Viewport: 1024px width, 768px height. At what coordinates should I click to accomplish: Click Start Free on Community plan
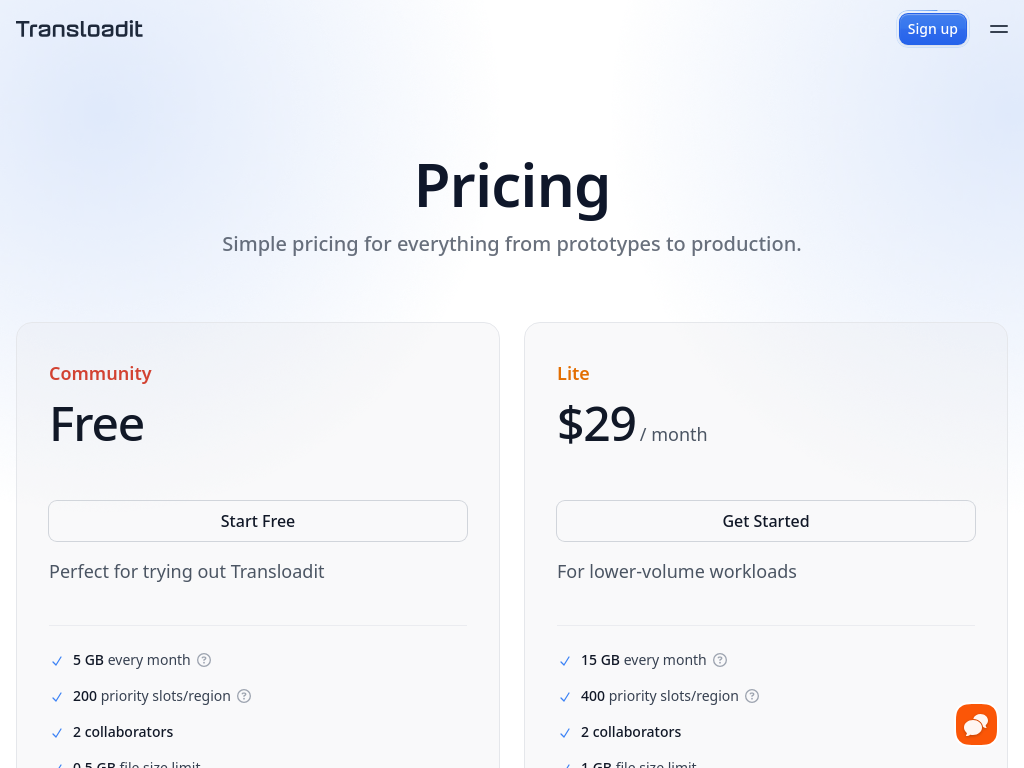point(258,521)
